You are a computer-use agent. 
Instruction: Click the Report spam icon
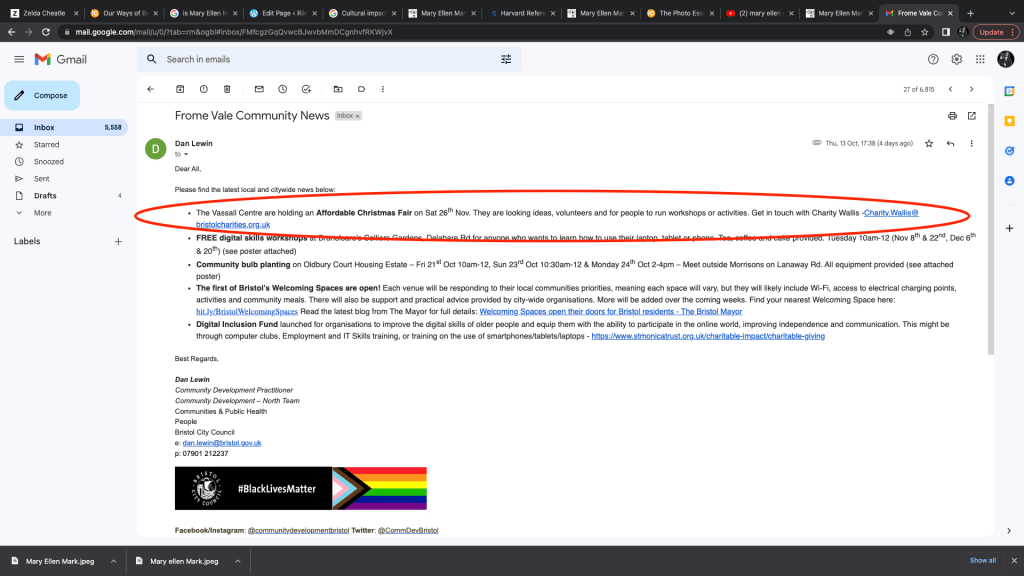point(204,89)
